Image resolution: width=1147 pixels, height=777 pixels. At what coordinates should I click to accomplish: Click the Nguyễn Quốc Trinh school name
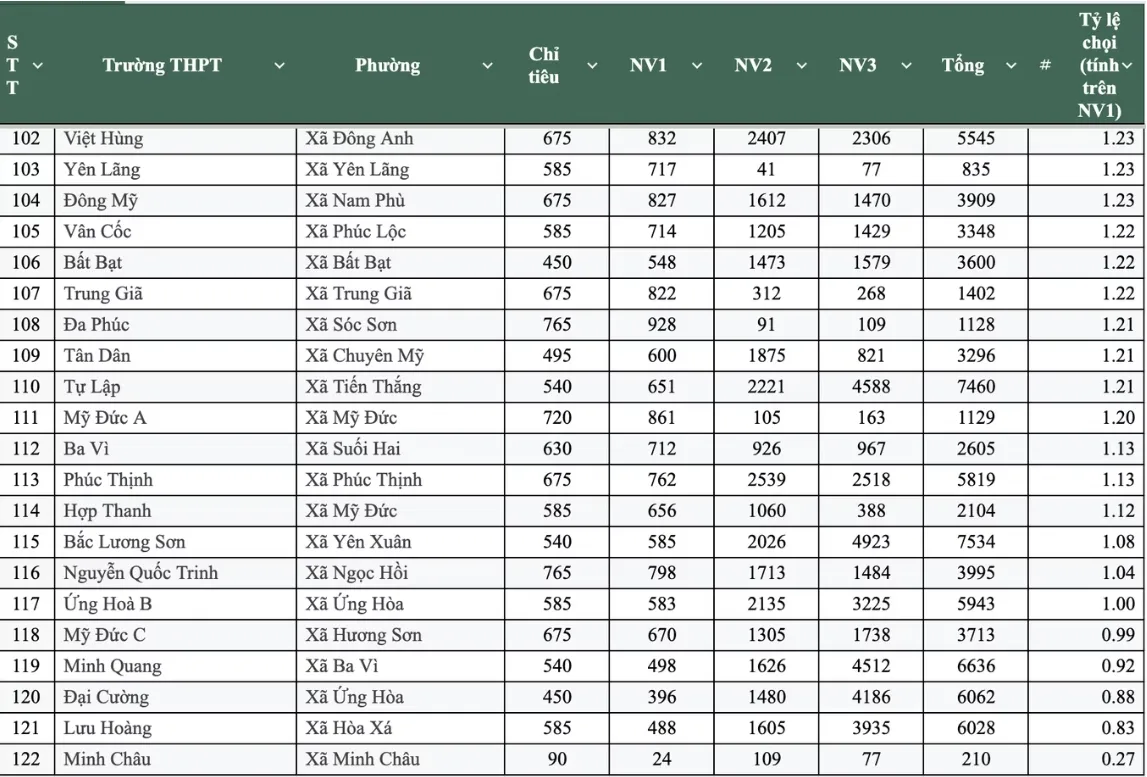point(140,573)
